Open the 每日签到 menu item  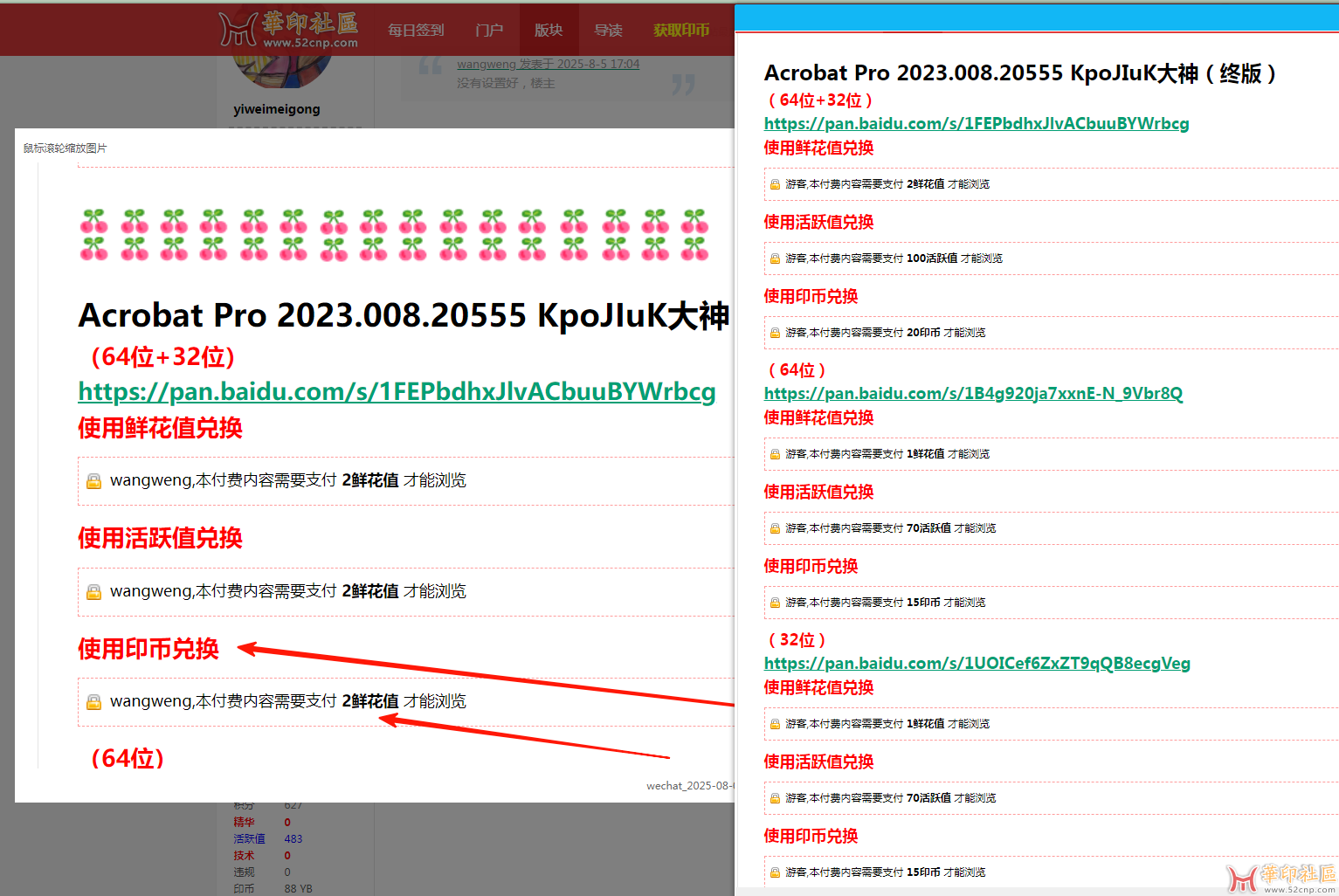(x=416, y=30)
